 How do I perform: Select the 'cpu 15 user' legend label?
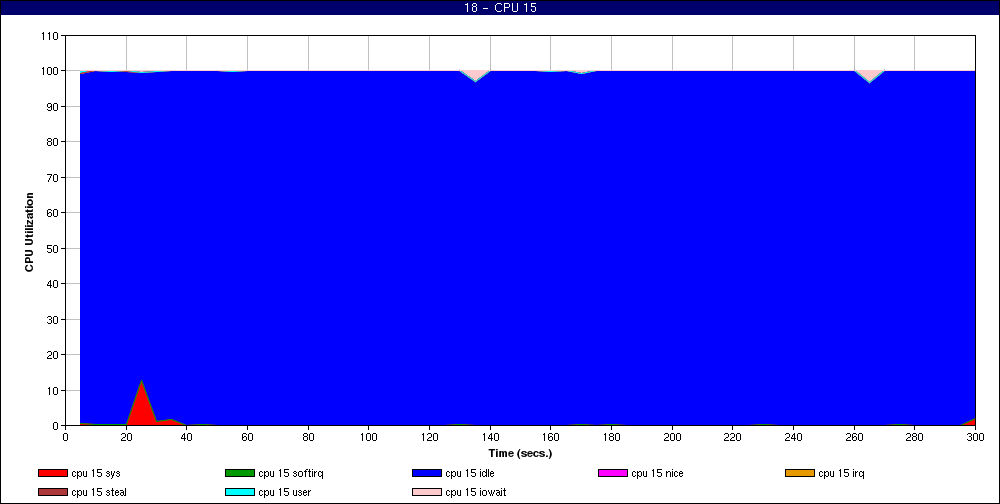coord(284,493)
